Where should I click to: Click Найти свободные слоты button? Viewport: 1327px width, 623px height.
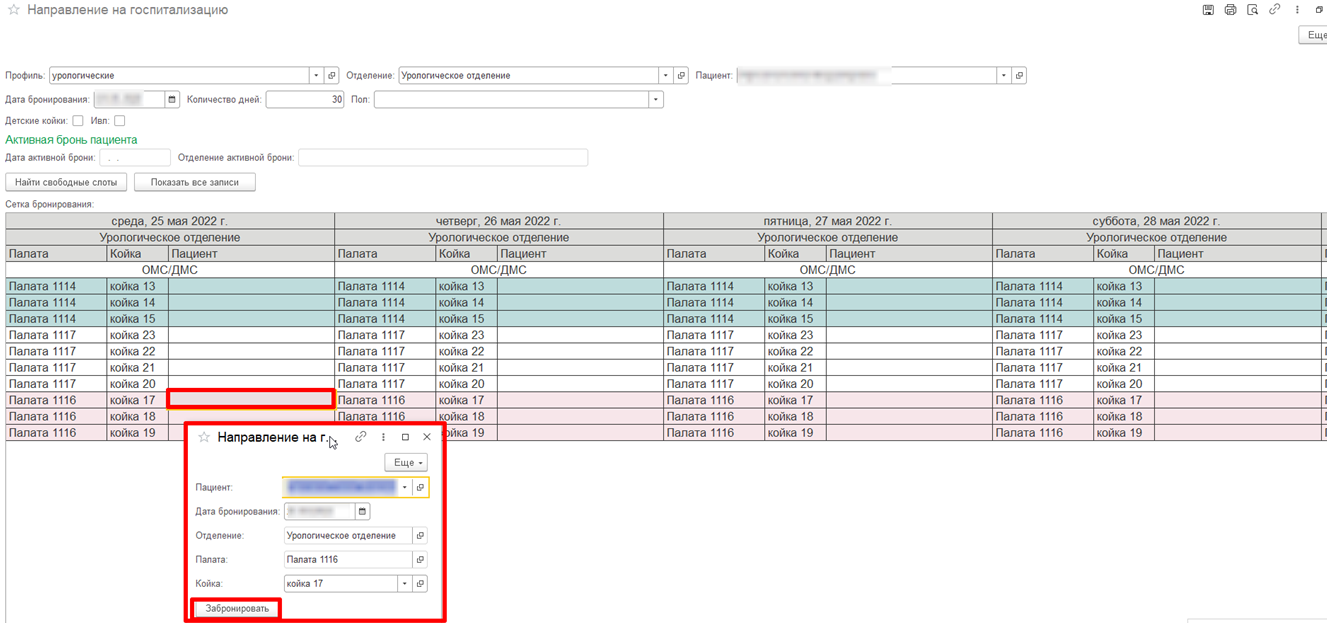[66, 182]
